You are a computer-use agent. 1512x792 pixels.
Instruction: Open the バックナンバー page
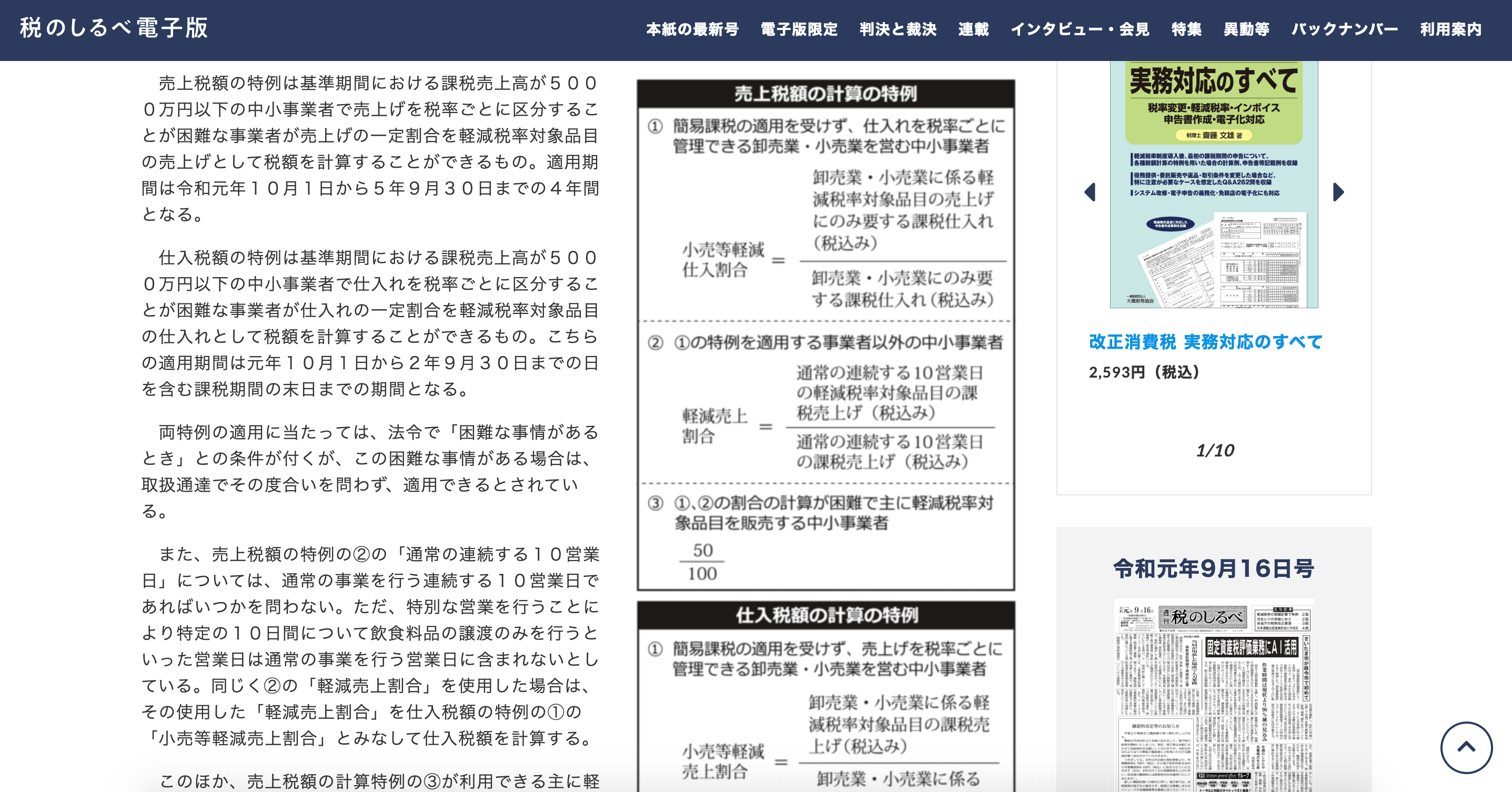coord(1344,29)
